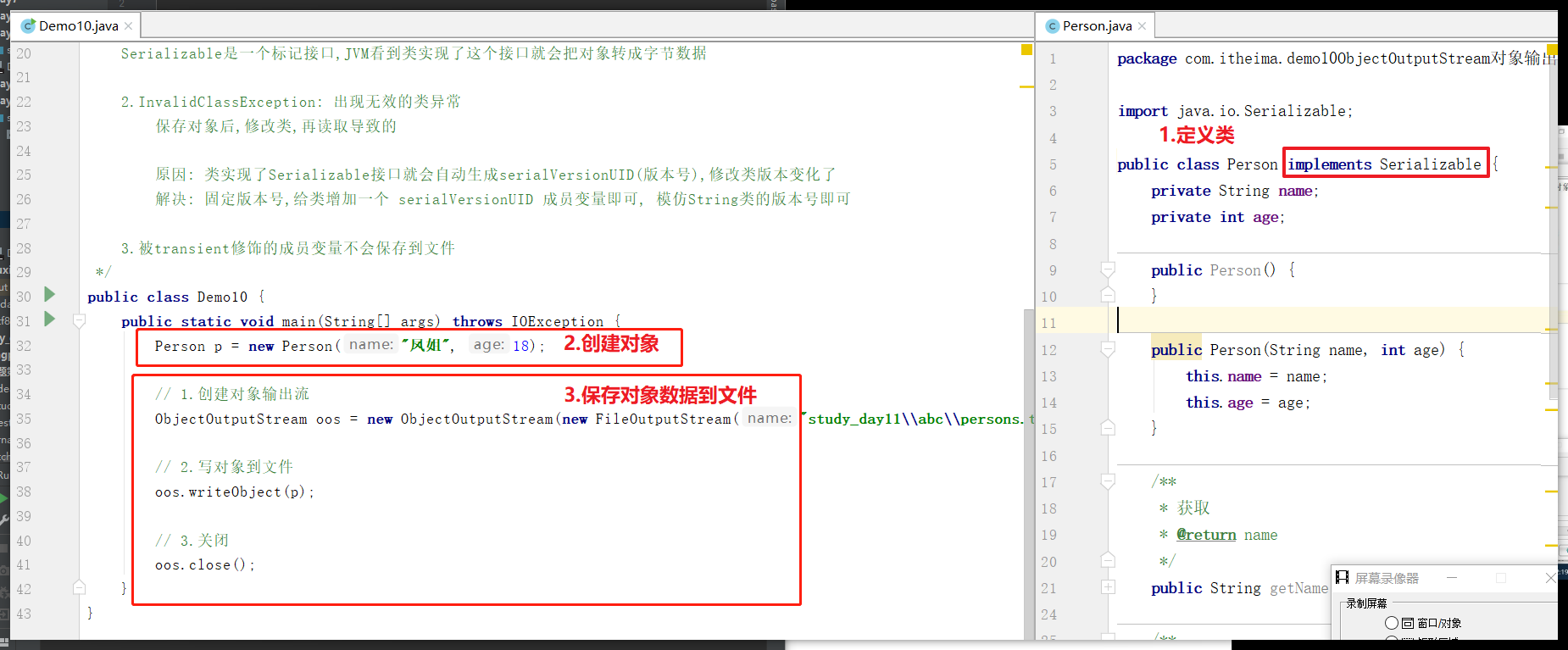Collapse main method at line 42 end fold marker
Image resolution: width=1568 pixels, height=650 pixels.
[79, 587]
